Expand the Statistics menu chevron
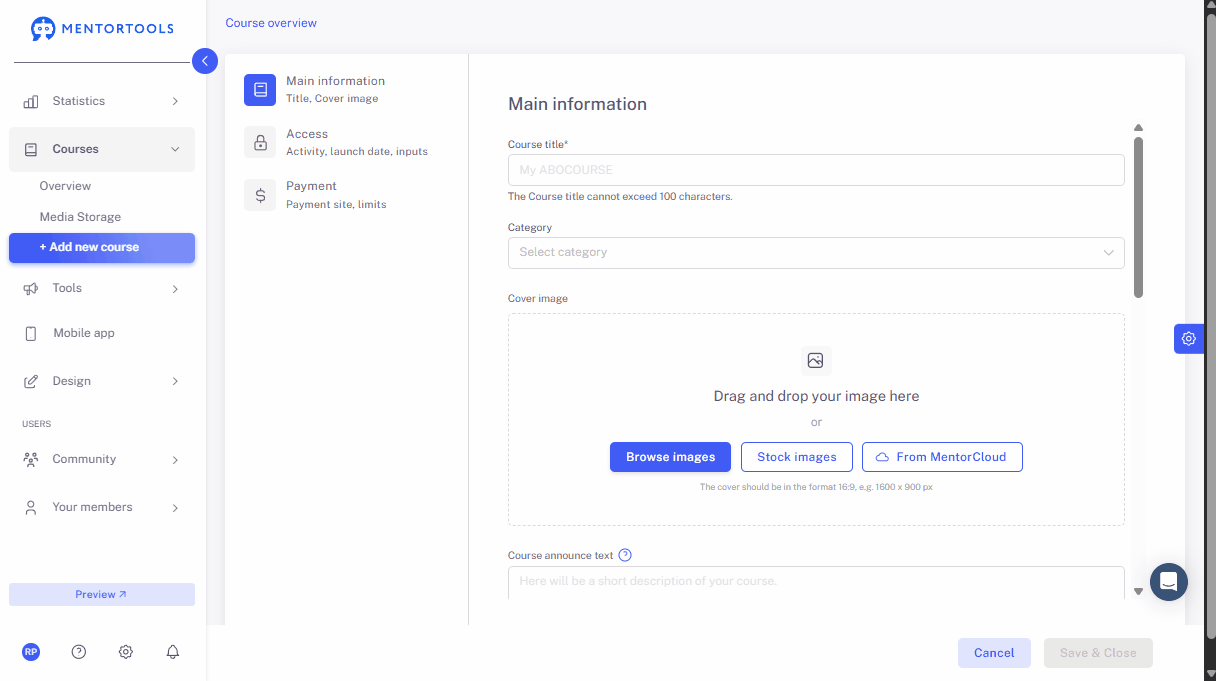This screenshot has width=1216, height=681. [175, 101]
